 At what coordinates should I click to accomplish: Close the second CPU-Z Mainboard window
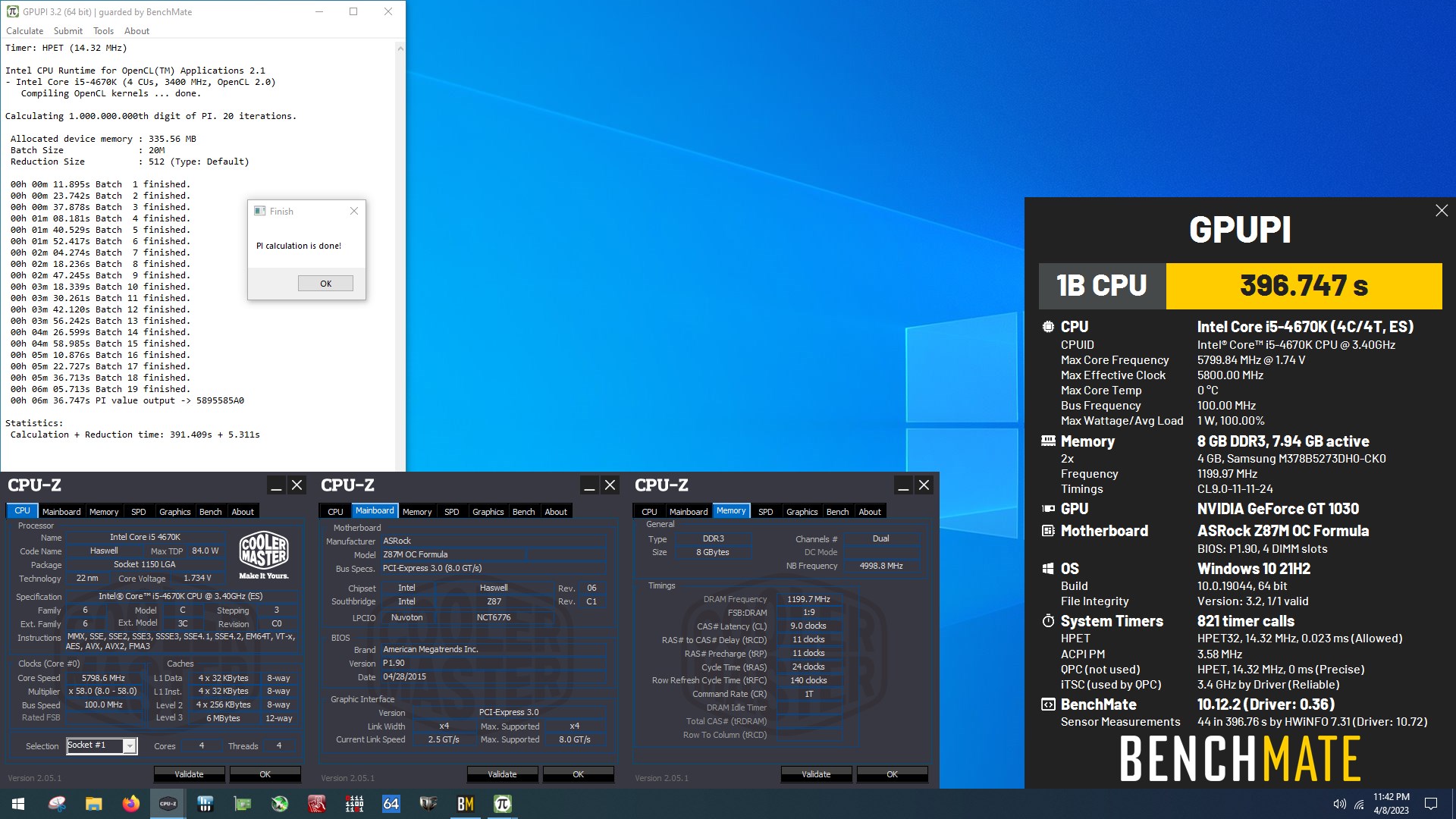(610, 485)
